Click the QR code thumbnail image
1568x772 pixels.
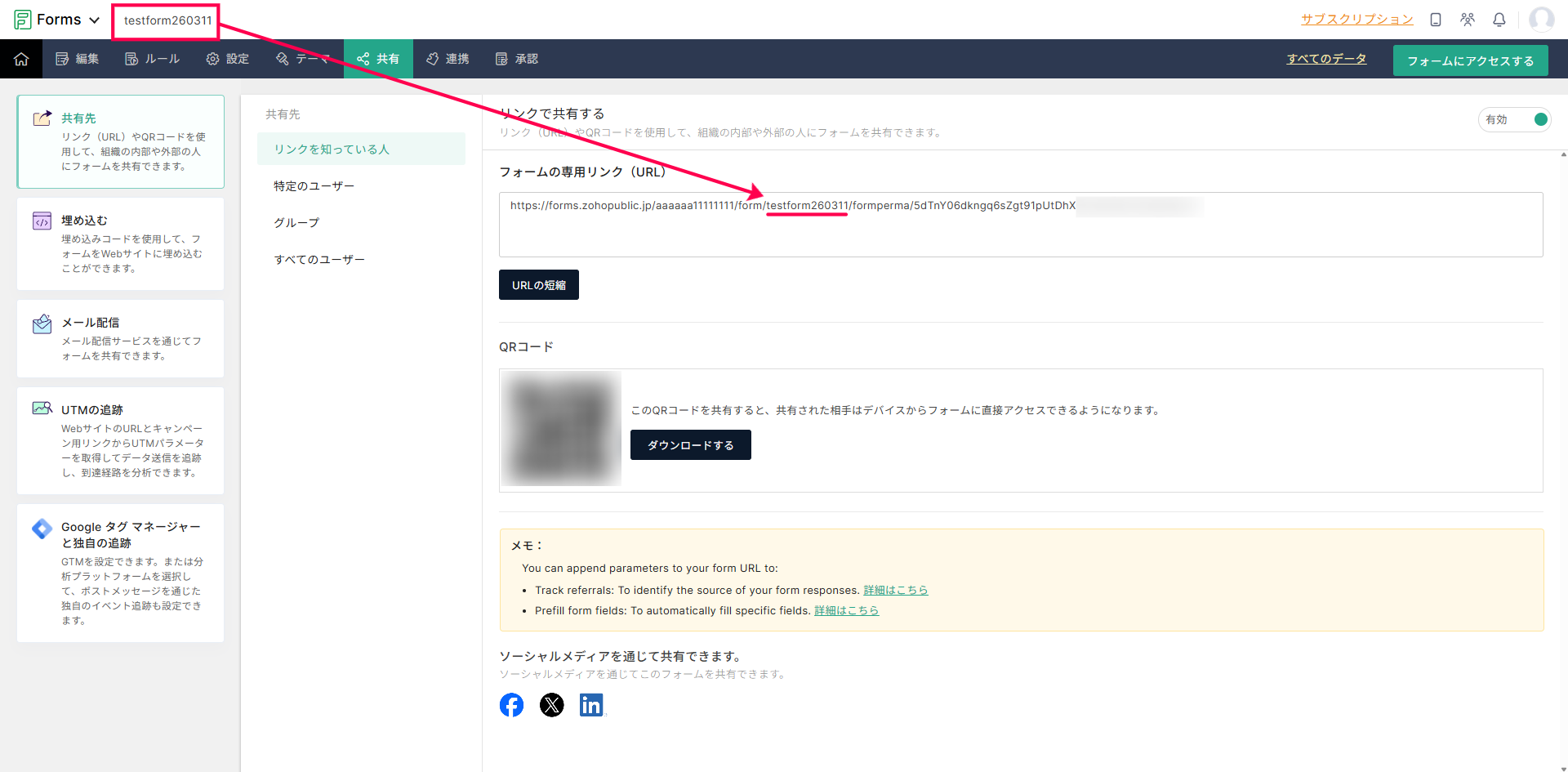(x=561, y=429)
